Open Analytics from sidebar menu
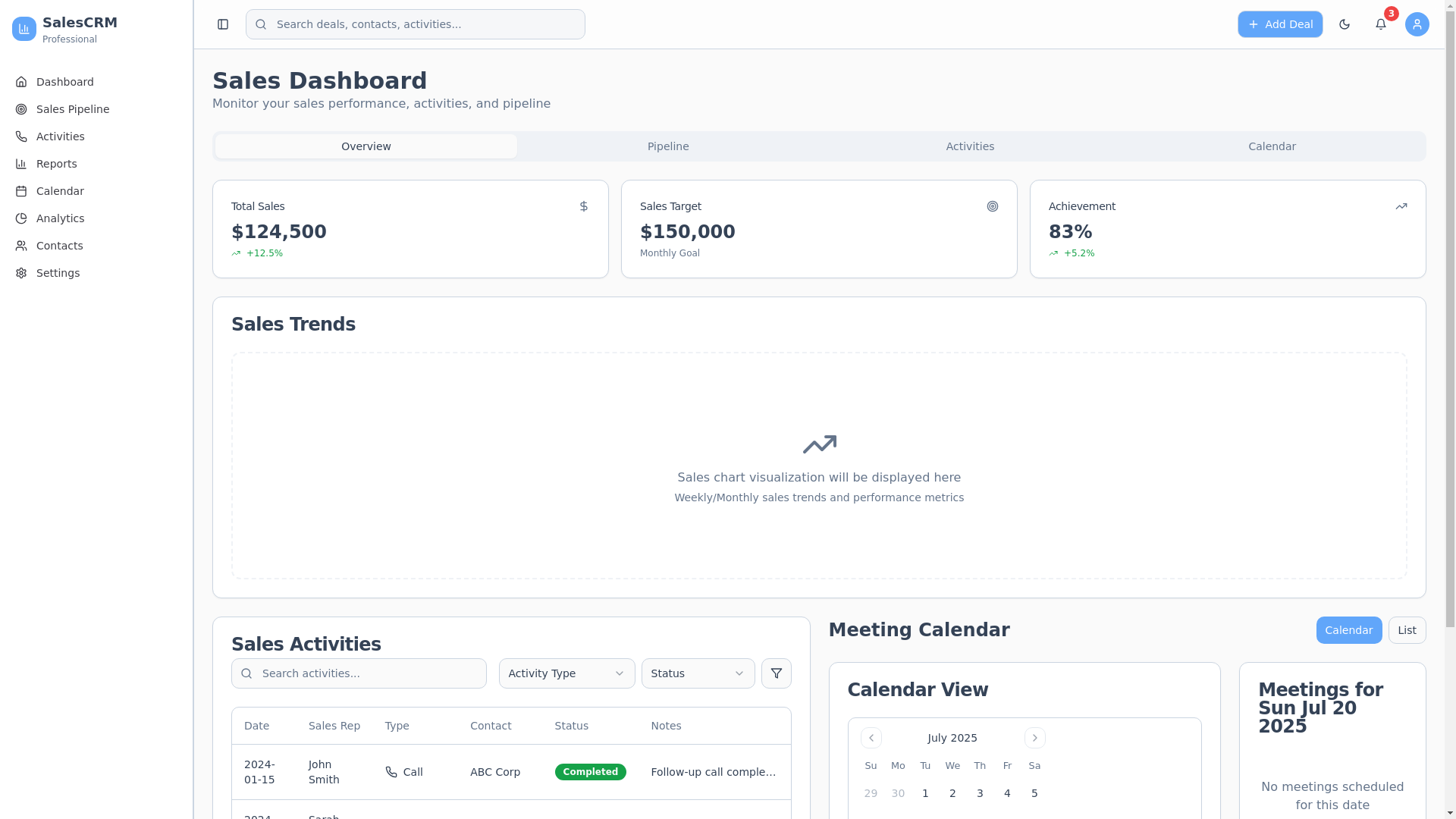Image resolution: width=1456 pixels, height=819 pixels. click(96, 218)
